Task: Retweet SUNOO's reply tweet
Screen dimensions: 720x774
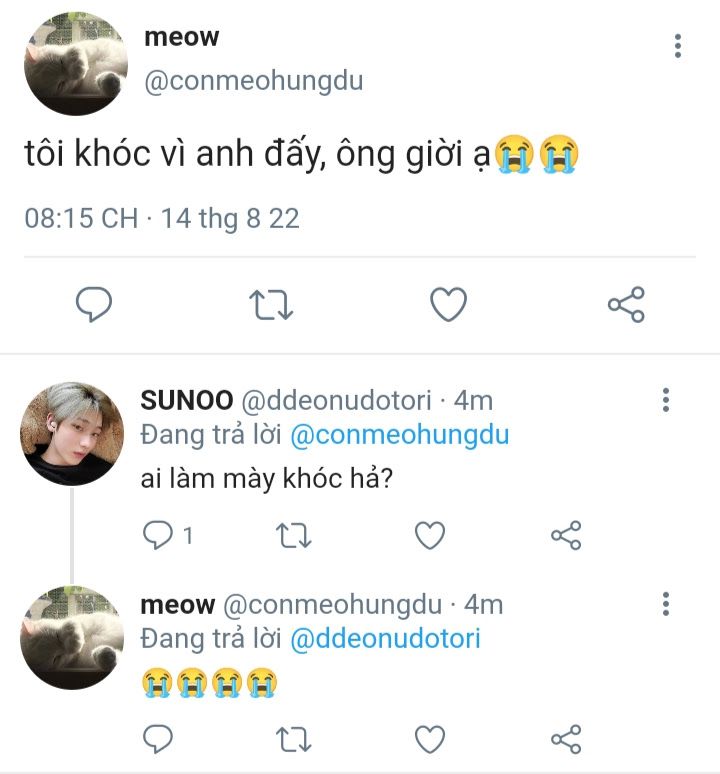Action: [294, 536]
